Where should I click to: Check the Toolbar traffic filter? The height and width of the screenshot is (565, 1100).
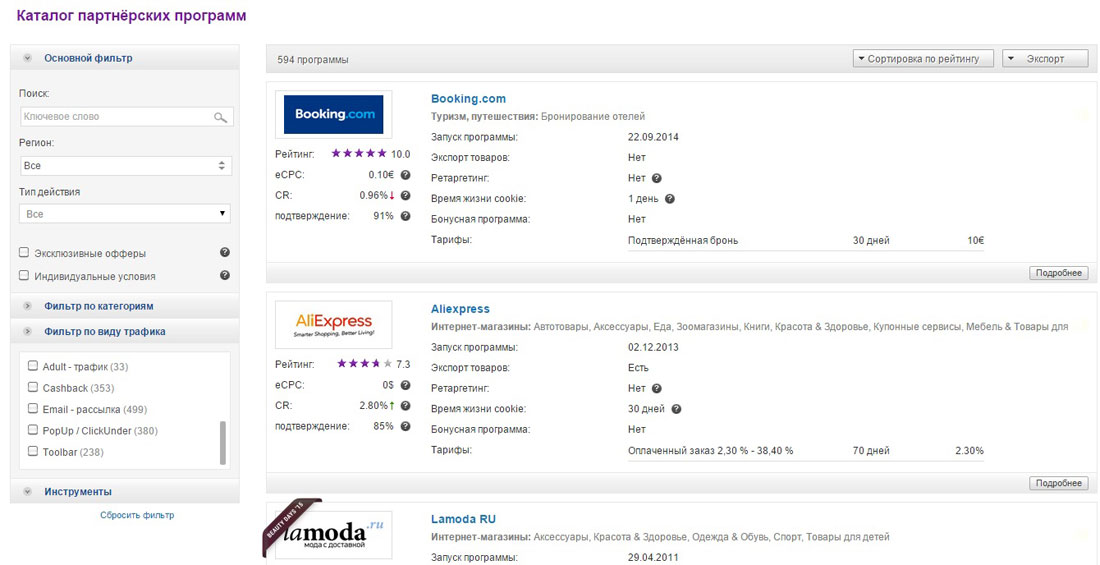coord(32,451)
